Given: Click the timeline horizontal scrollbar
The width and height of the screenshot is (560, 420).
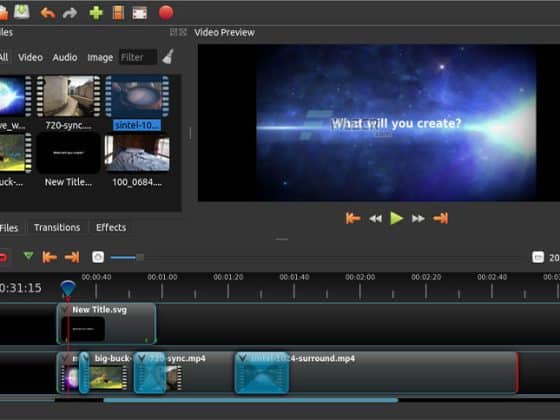Looking at the screenshot, I should pyautogui.click(x=251, y=400).
